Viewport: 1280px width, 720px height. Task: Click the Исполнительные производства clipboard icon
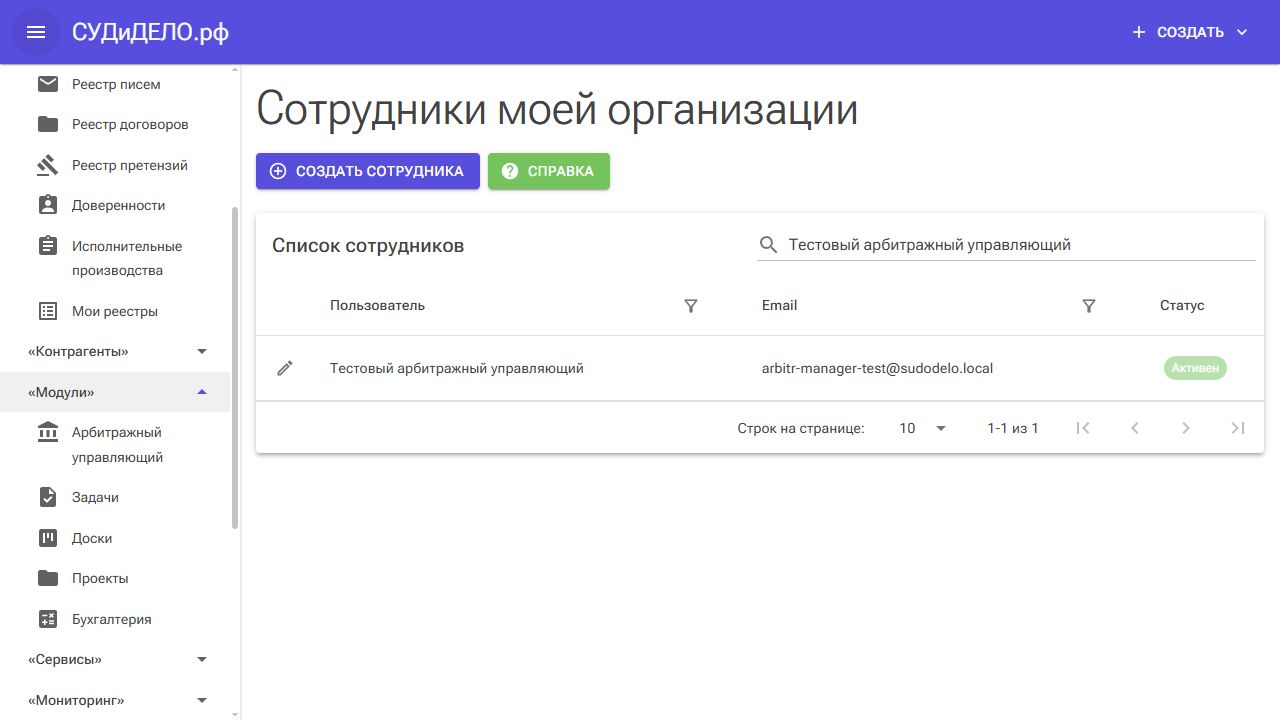tap(47, 246)
